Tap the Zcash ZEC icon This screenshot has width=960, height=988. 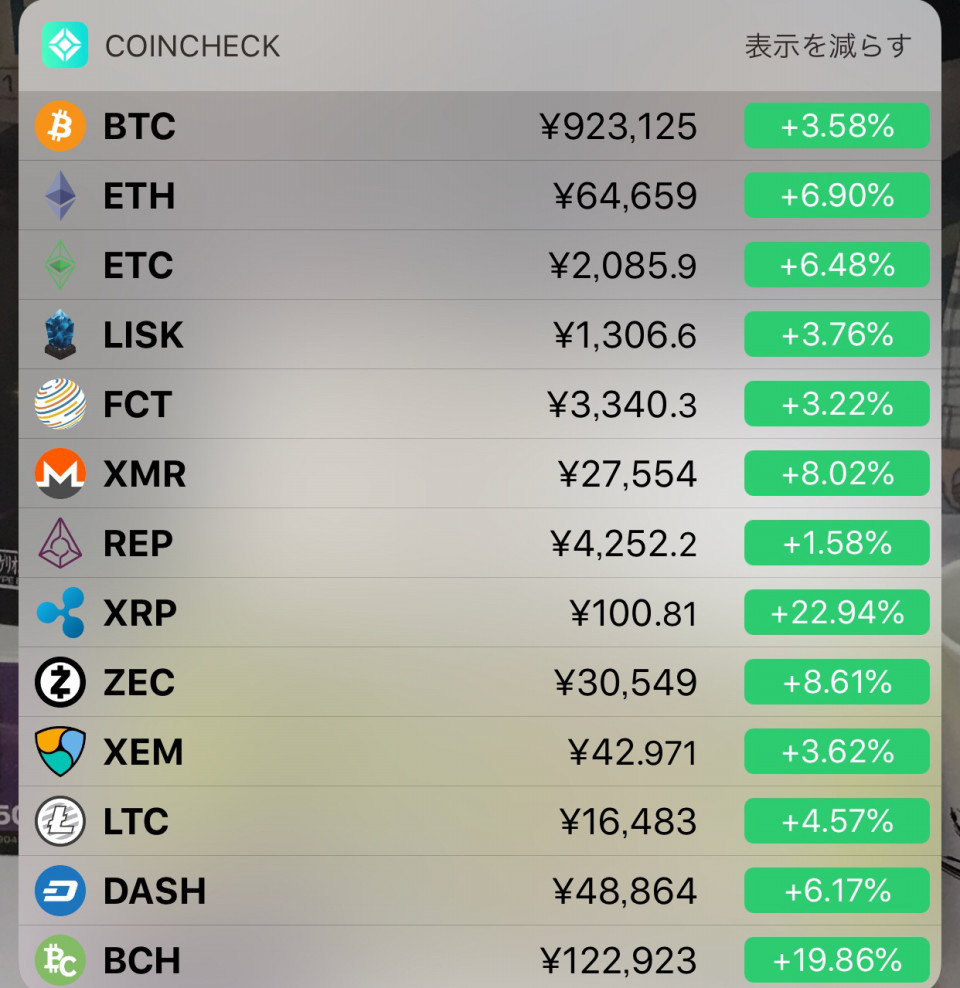[x=60, y=682]
